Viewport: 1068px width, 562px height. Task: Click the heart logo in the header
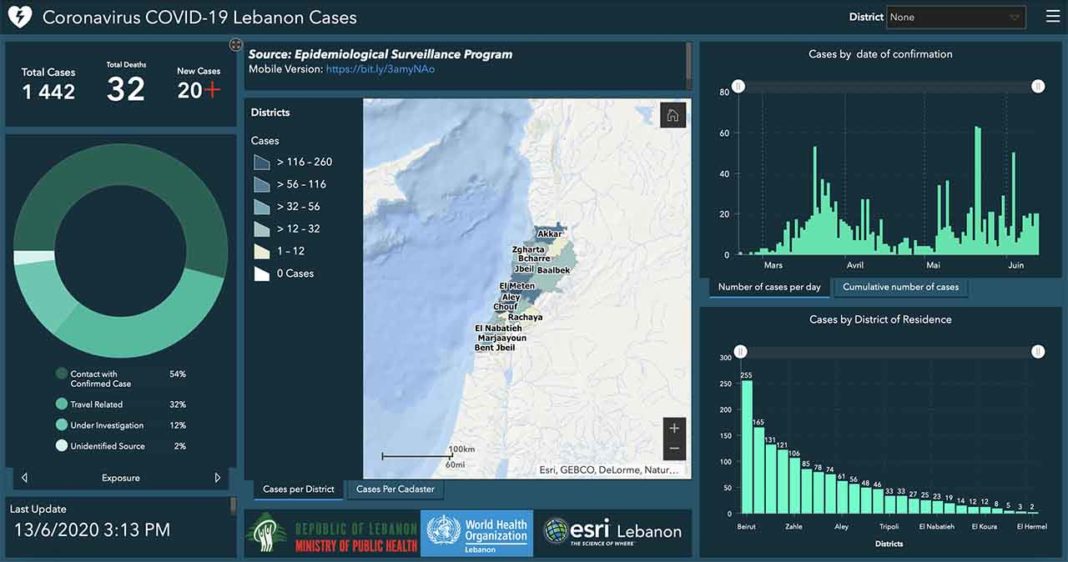pos(20,17)
